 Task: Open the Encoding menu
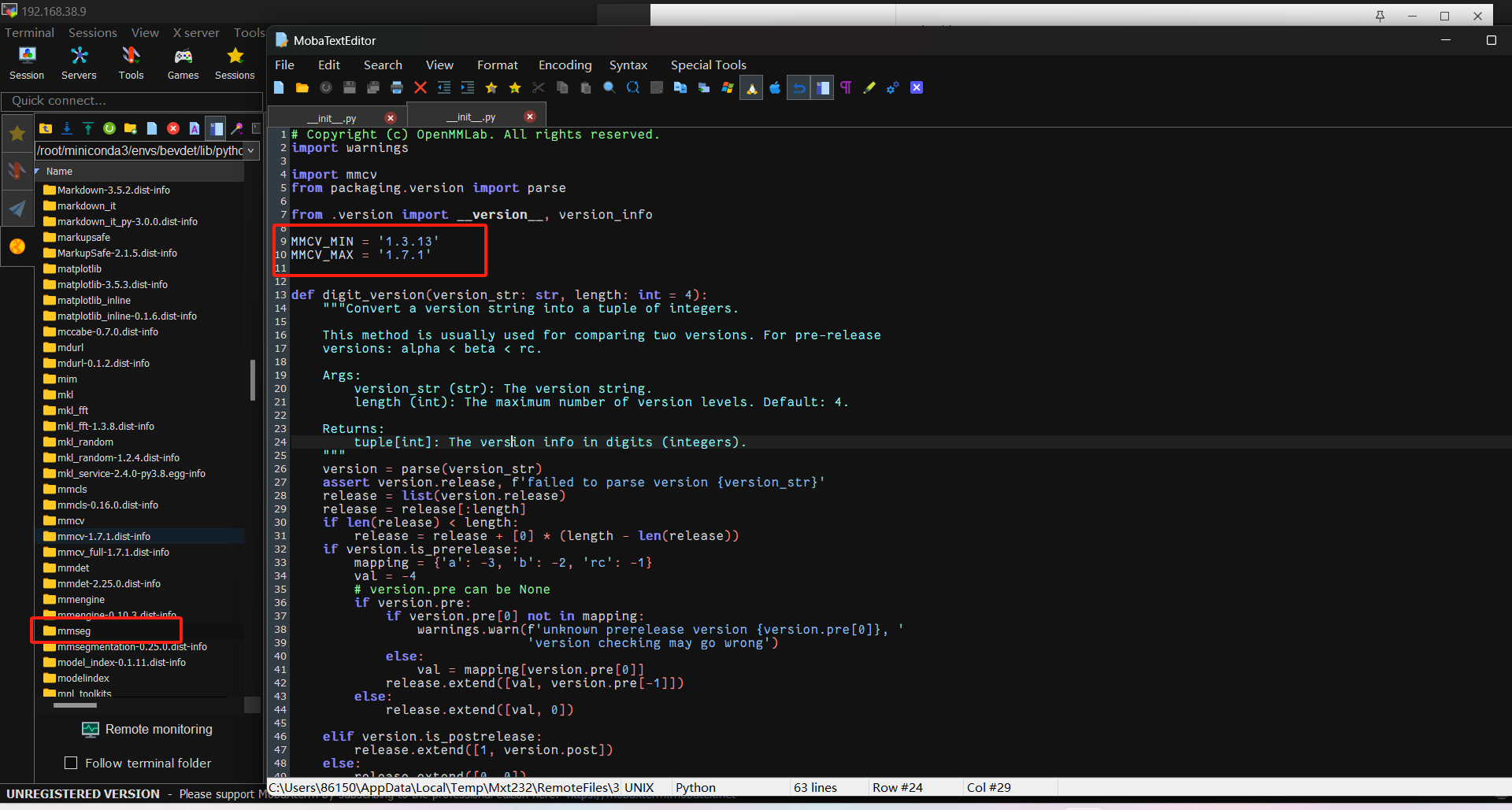[x=565, y=65]
